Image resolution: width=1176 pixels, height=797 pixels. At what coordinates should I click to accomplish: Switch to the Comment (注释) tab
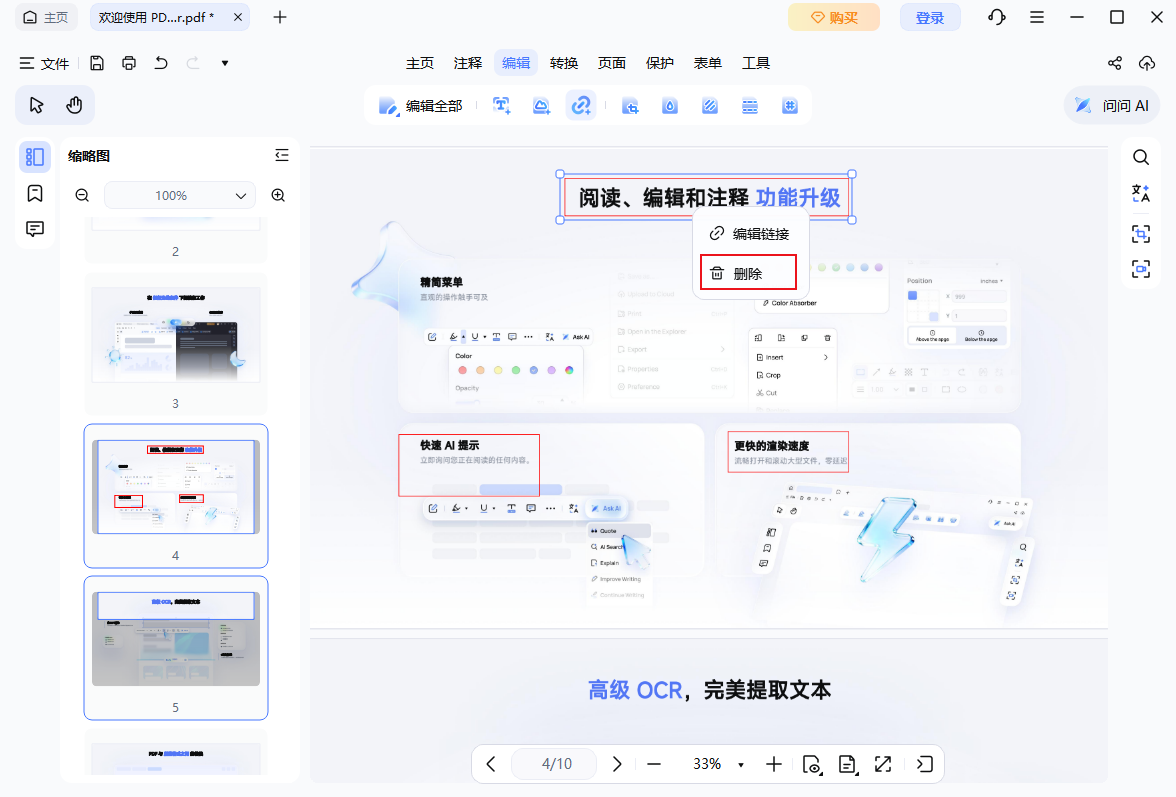(468, 63)
